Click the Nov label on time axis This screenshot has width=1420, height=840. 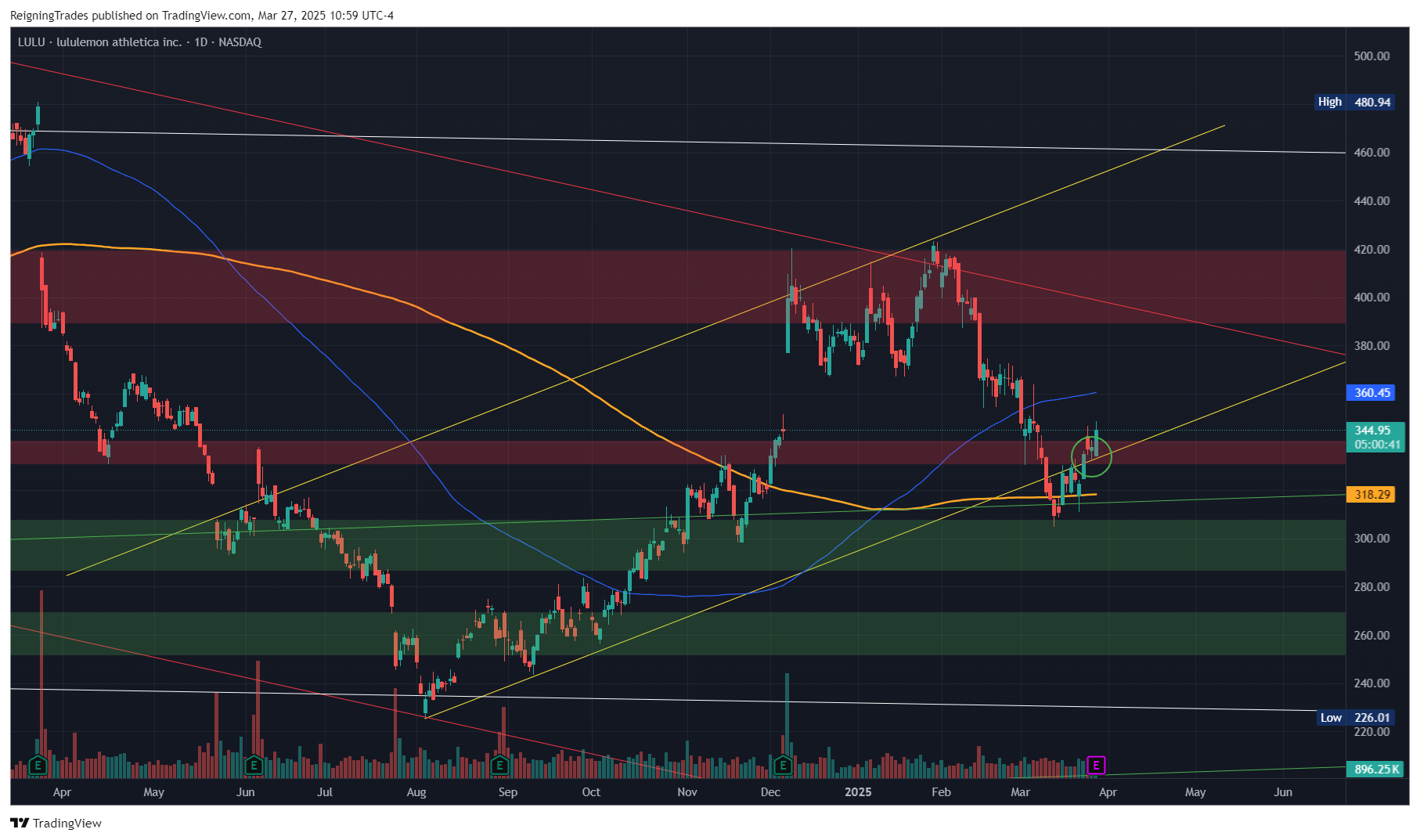pyautogui.click(x=687, y=792)
